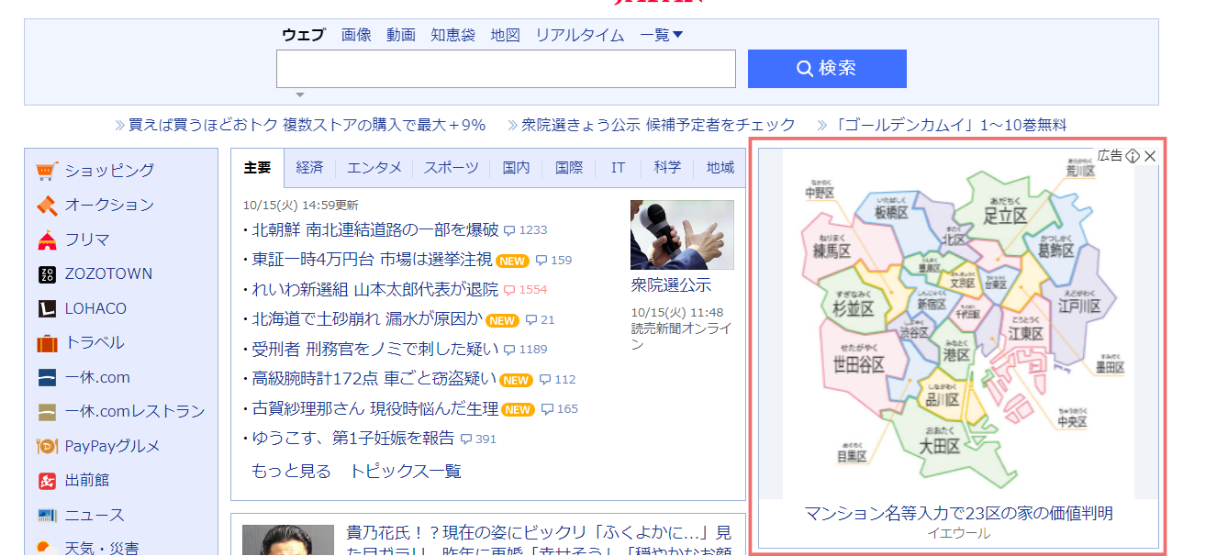This screenshot has width=1205, height=556.
Task: Click the ad info icon
Action: pos(1132,156)
